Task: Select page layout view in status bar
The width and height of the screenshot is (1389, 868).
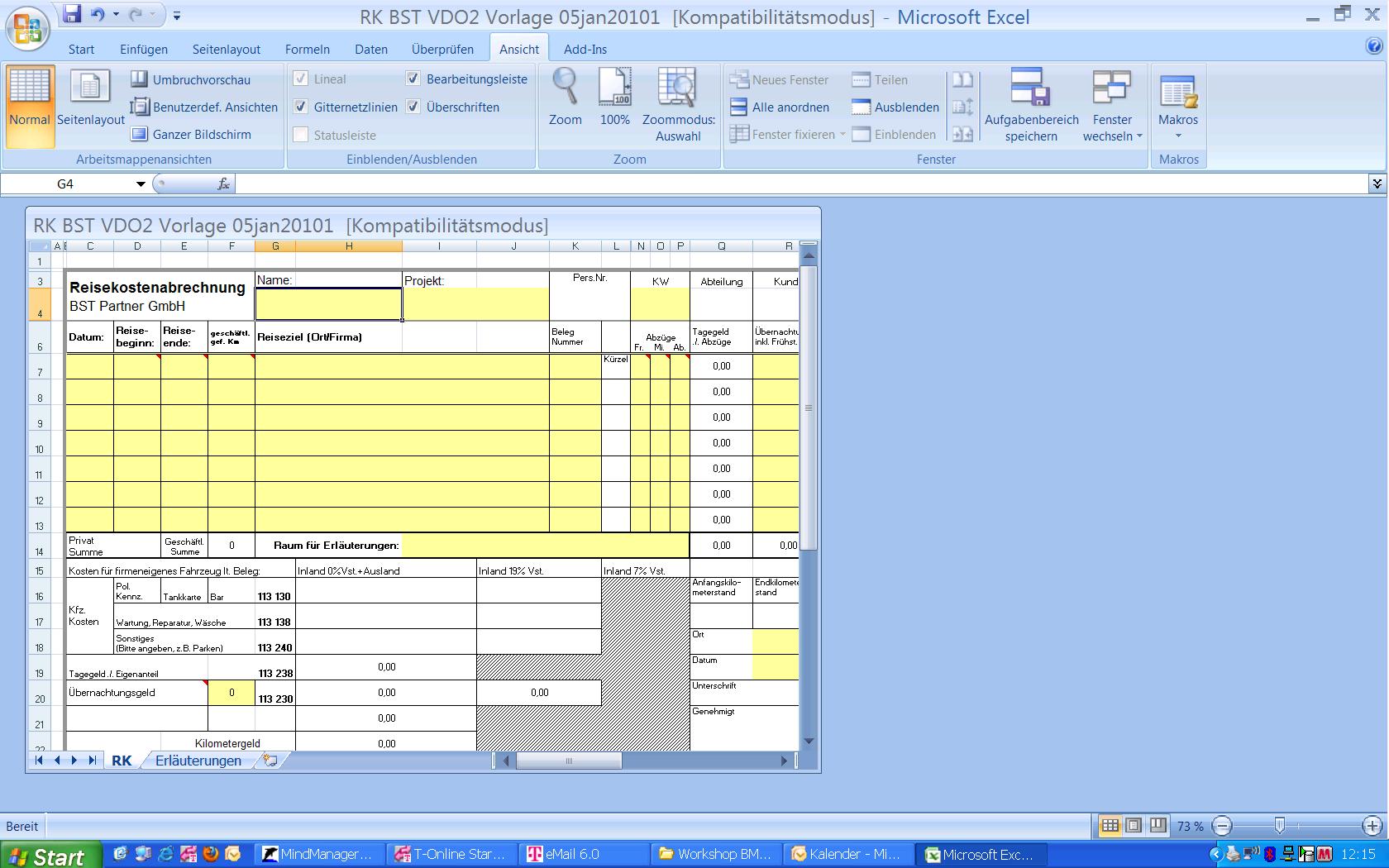Action: [x=1134, y=825]
